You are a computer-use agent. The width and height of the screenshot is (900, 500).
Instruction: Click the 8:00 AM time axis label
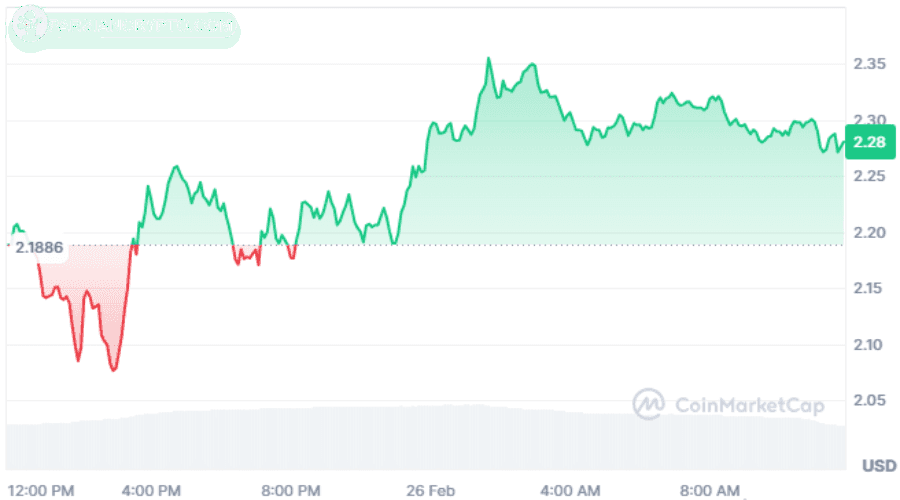(710, 490)
